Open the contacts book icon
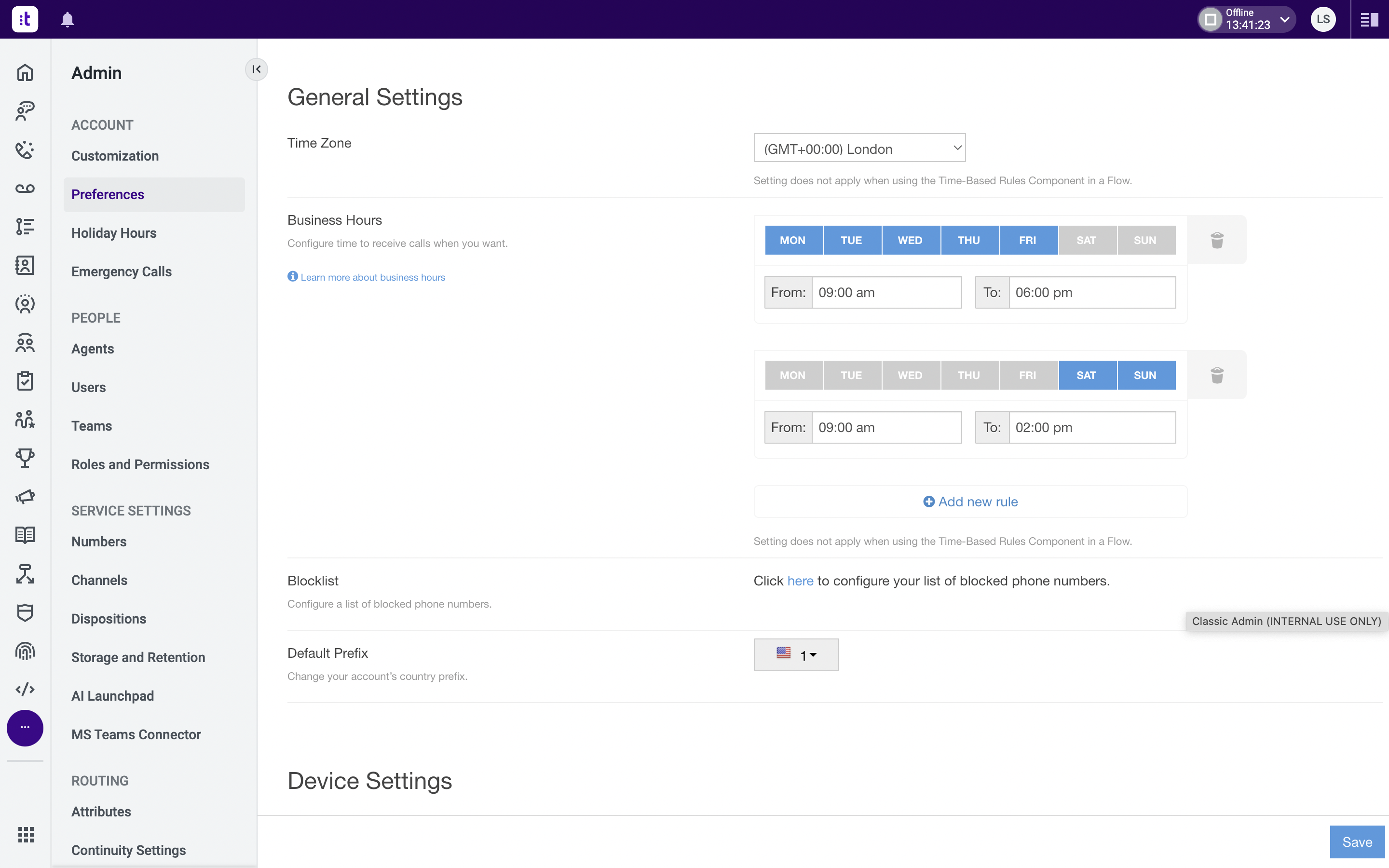Image resolution: width=1389 pixels, height=868 pixels. pyautogui.click(x=25, y=265)
